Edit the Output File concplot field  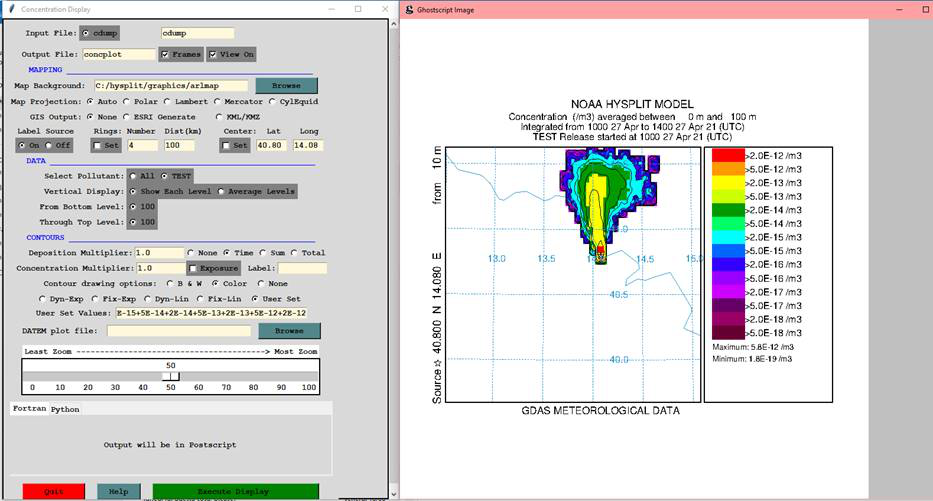[119, 54]
